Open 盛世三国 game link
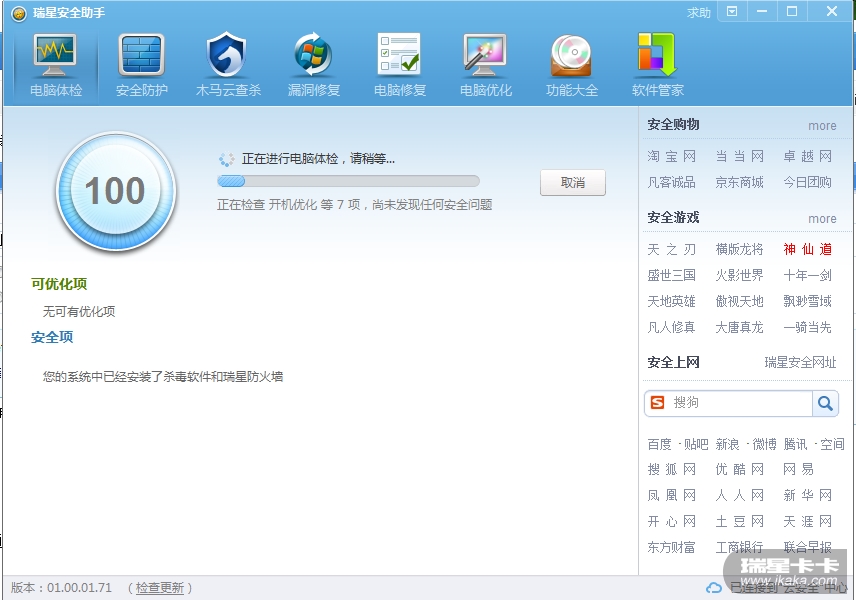This screenshot has width=856, height=600. point(671,275)
